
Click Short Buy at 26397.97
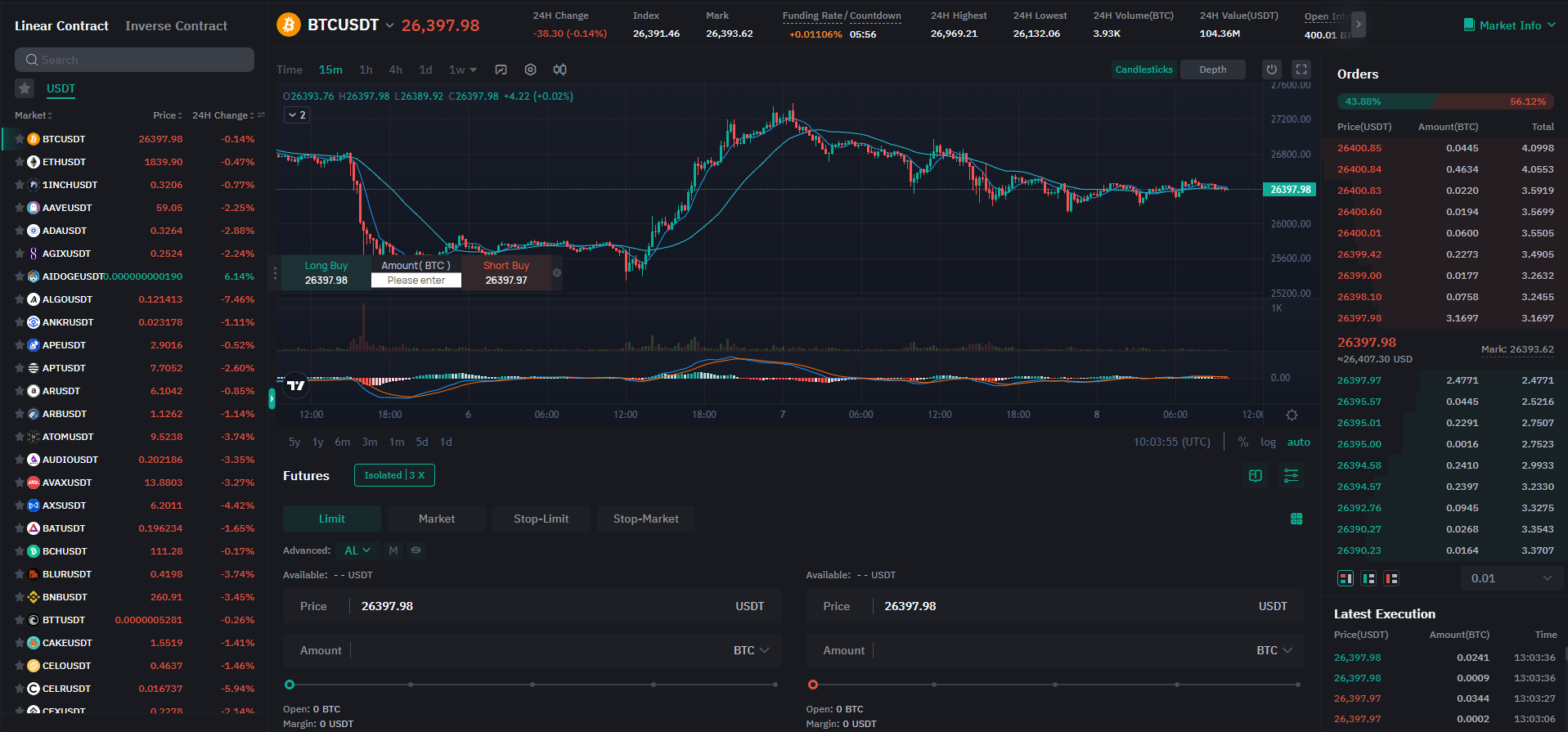click(506, 273)
